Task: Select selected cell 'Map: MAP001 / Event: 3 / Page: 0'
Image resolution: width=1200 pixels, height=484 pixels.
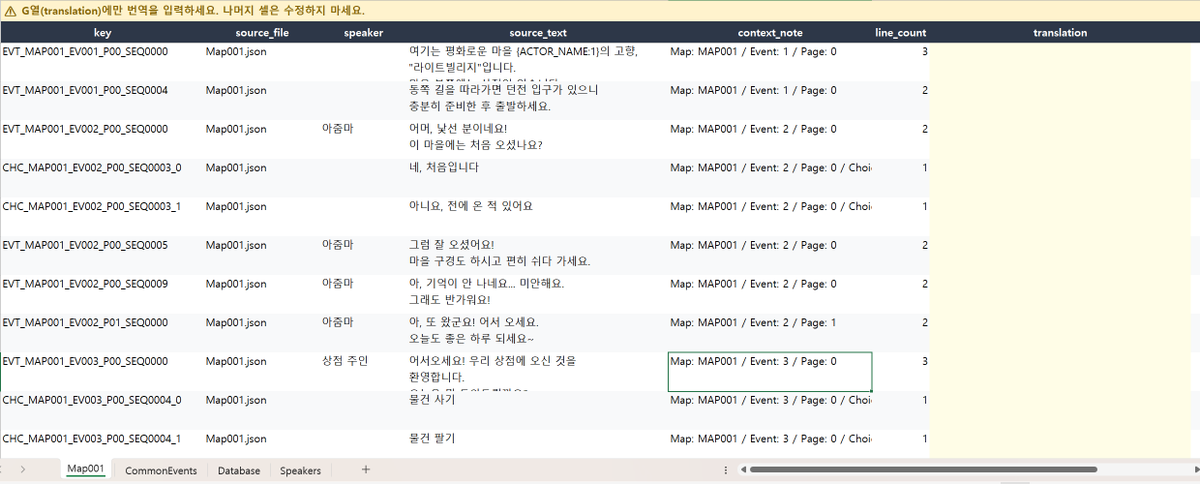Action: tap(770, 372)
